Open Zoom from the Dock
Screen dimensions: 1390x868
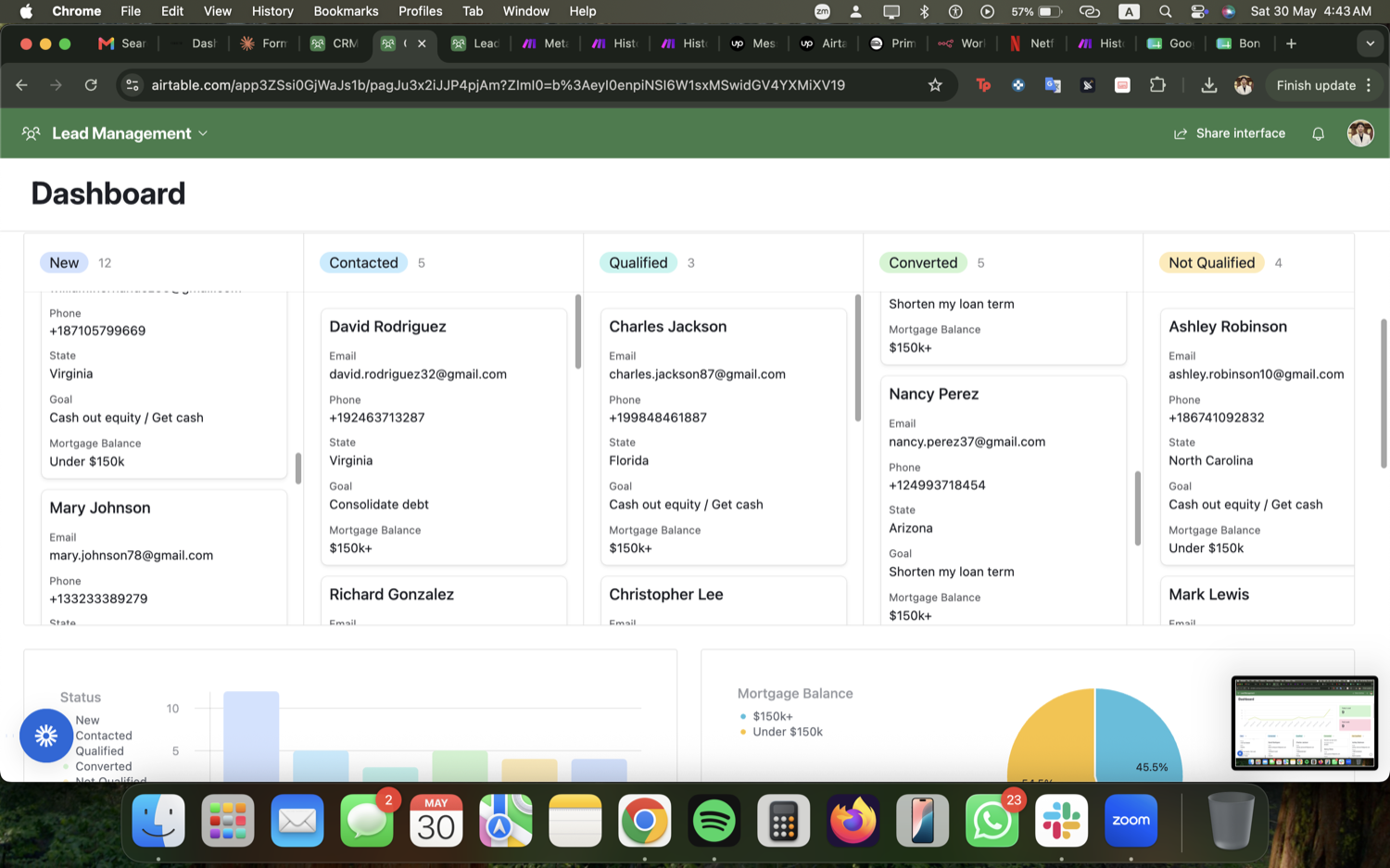1131,821
